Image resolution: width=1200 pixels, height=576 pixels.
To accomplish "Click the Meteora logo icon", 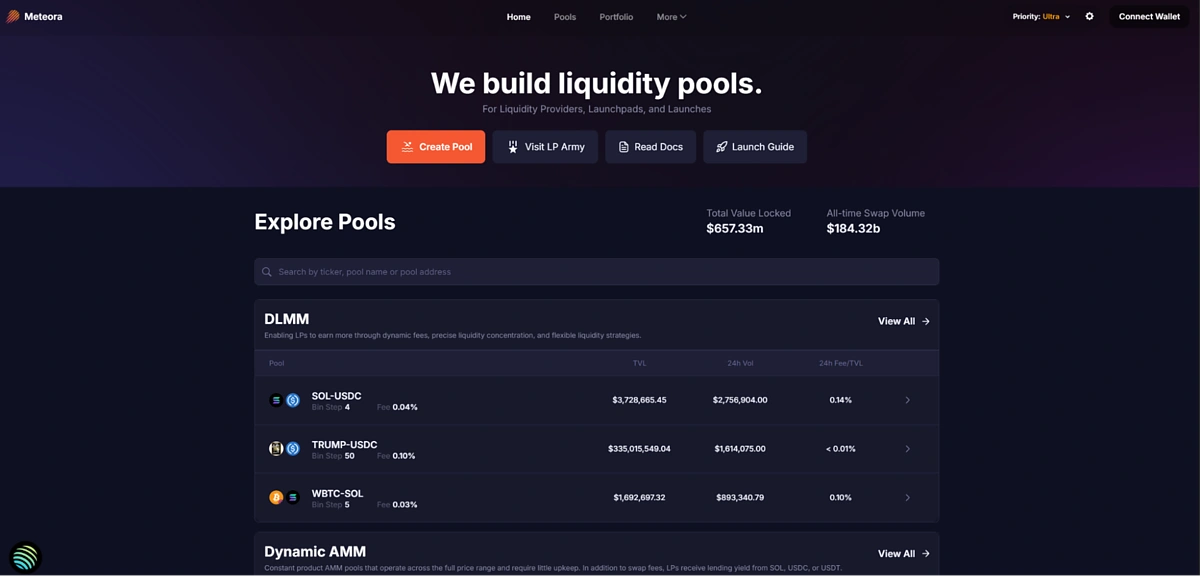I will click(13, 17).
